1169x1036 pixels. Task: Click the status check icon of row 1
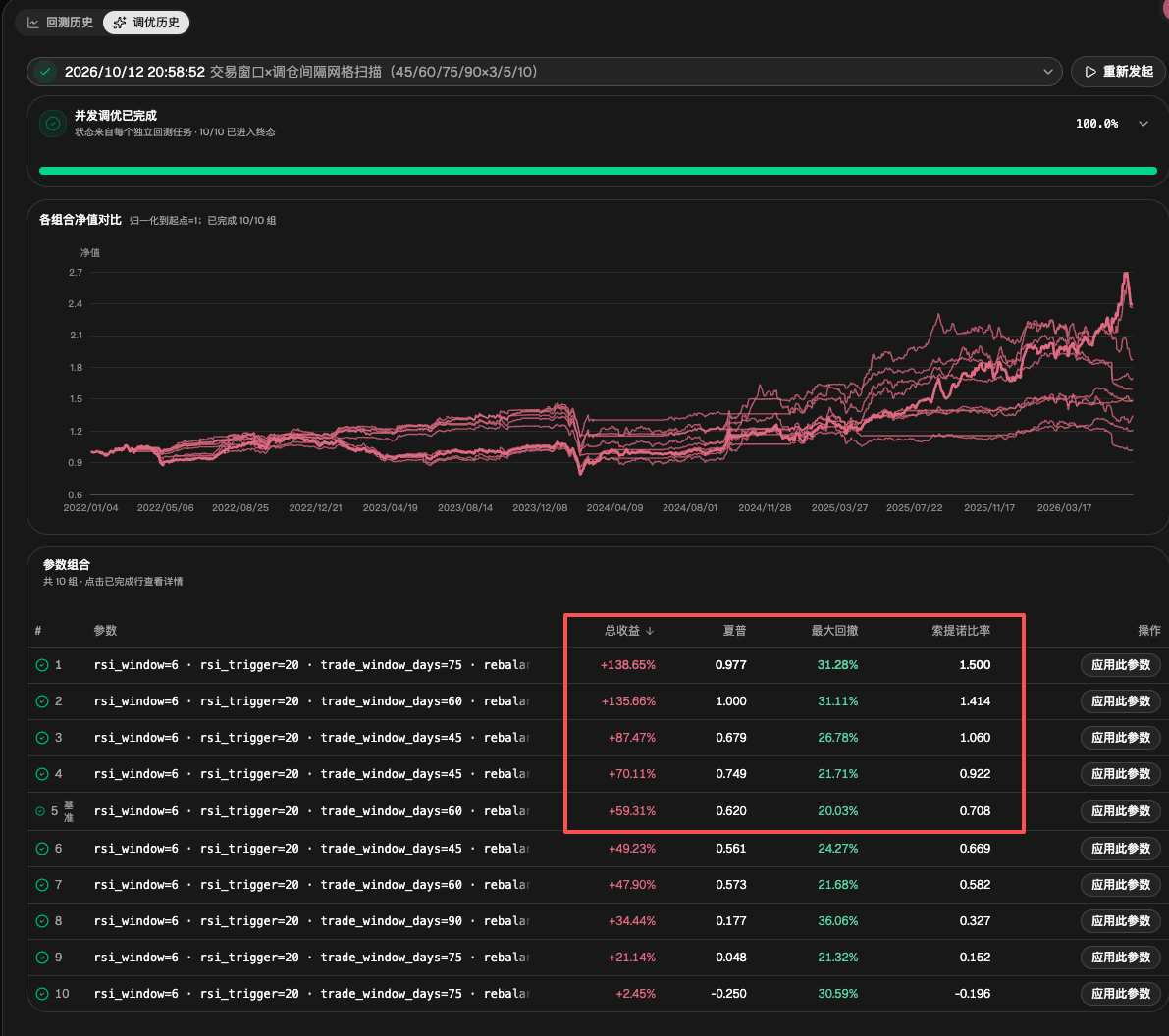pos(42,665)
